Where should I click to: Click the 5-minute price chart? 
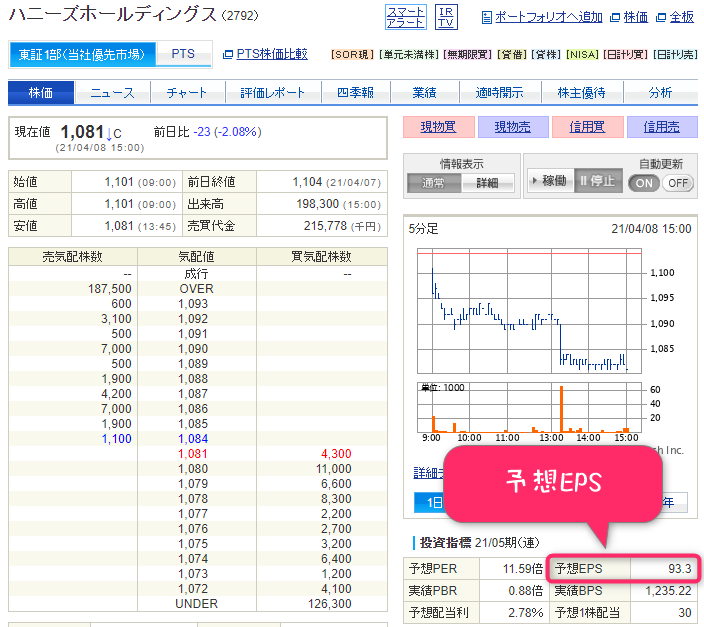click(x=529, y=311)
